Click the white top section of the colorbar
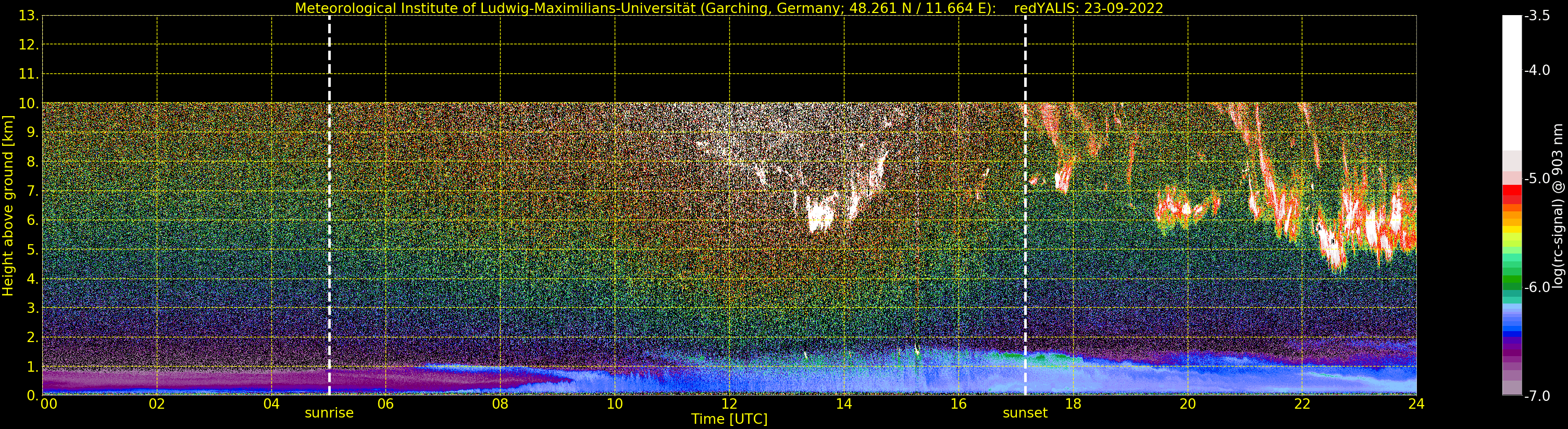The image size is (1568, 429). [1512, 83]
